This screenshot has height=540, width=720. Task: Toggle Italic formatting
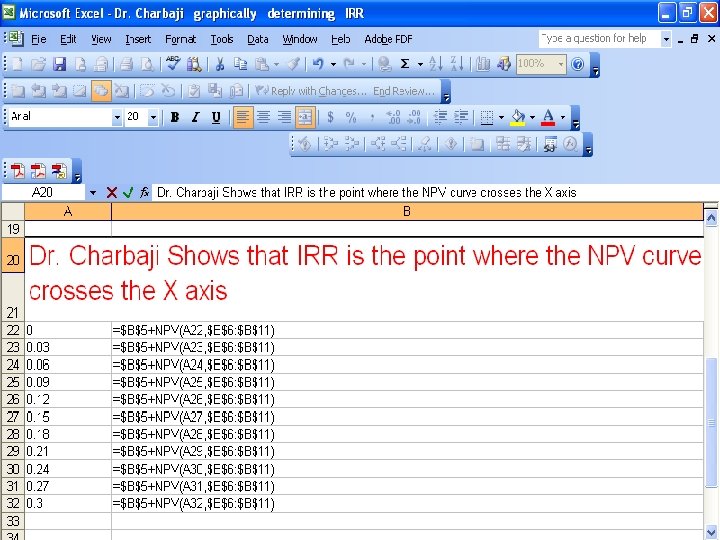tap(196, 117)
